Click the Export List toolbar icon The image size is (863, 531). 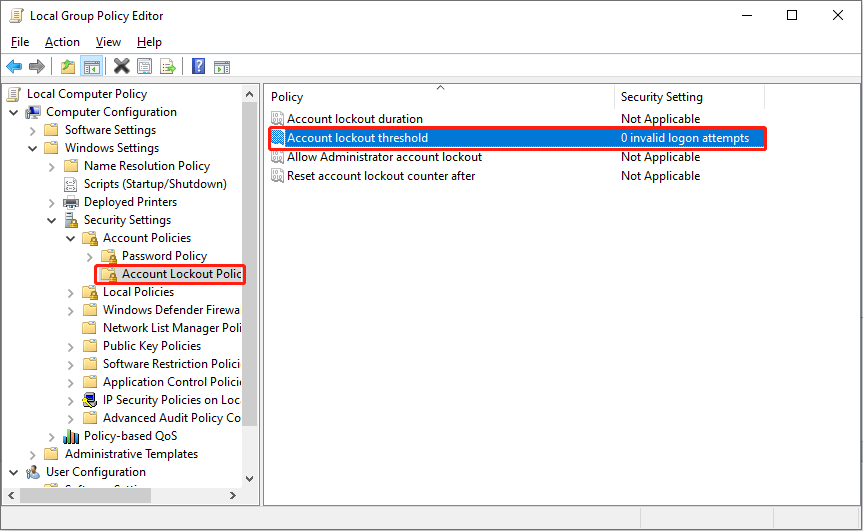point(168,67)
